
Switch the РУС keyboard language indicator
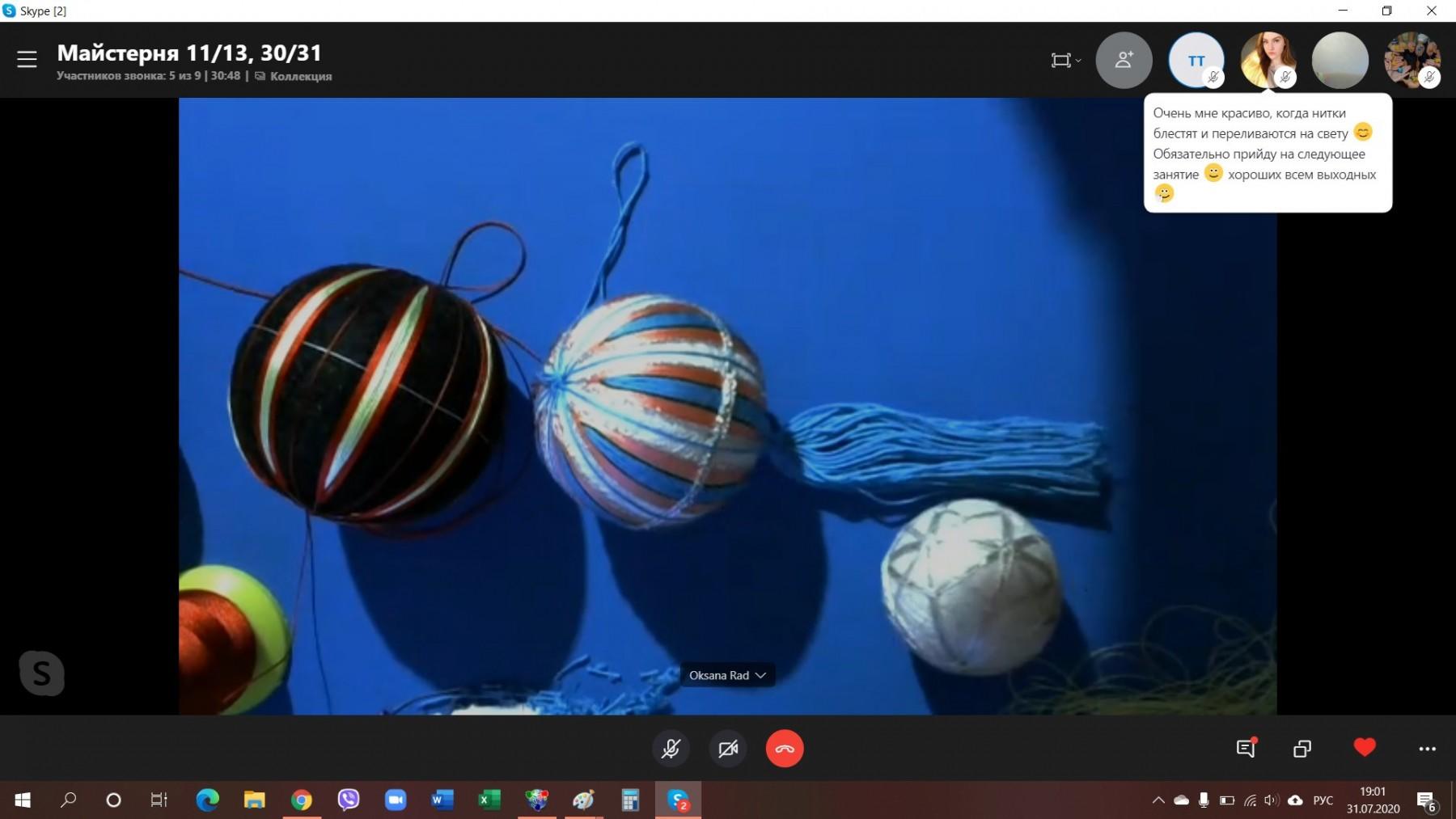[1323, 800]
